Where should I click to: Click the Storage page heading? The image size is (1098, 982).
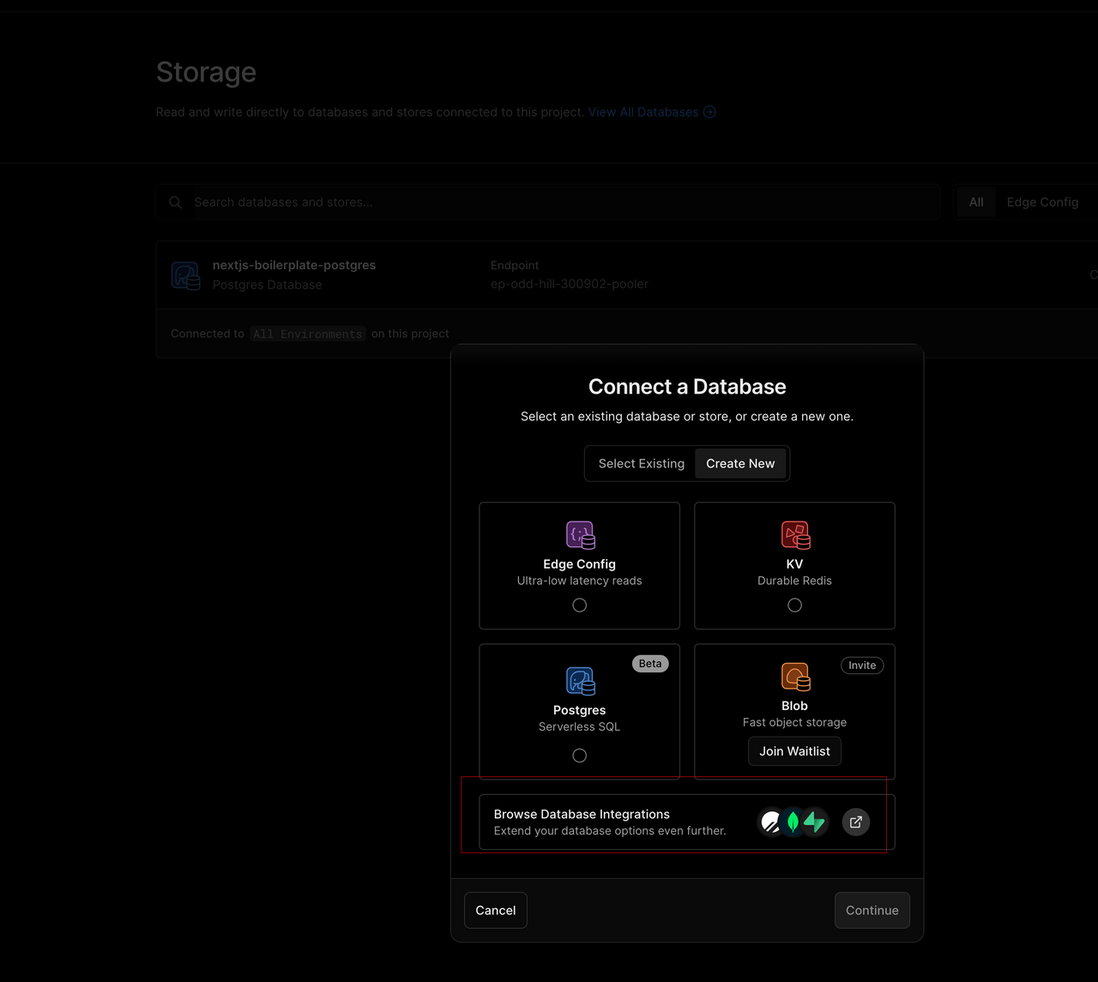(x=206, y=72)
